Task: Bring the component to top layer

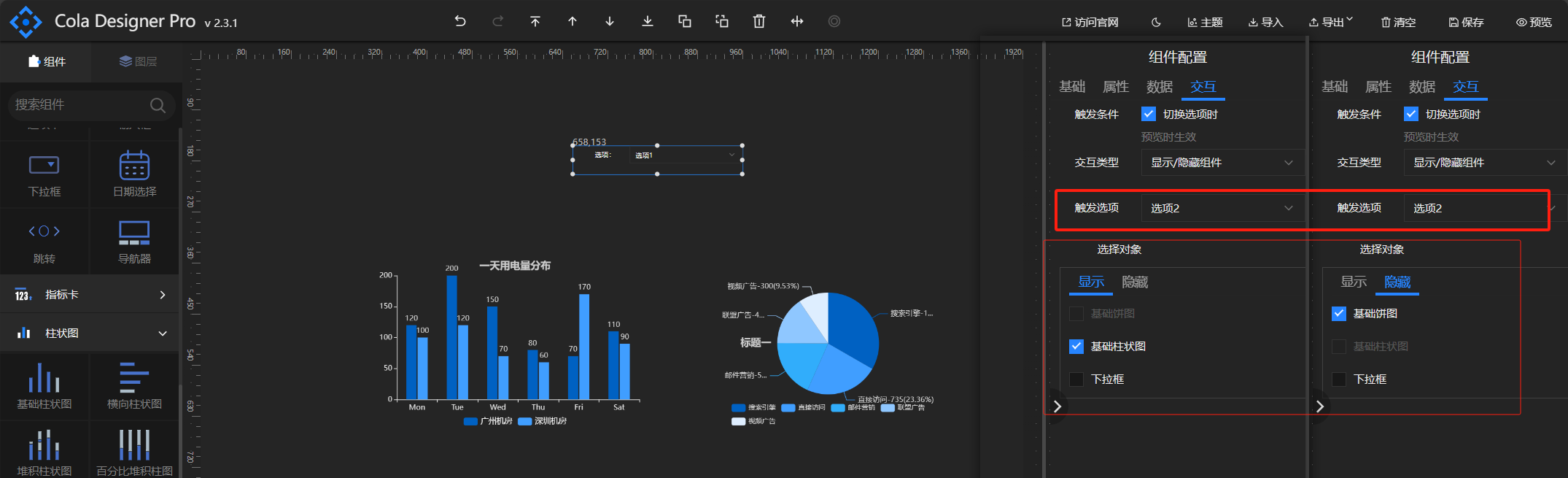Action: click(535, 21)
